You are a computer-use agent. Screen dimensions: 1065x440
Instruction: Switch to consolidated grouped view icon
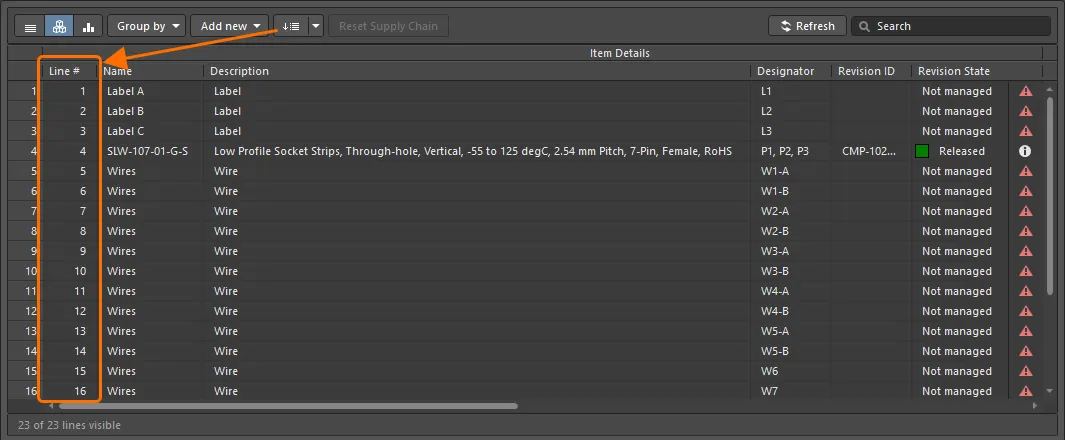(60, 26)
